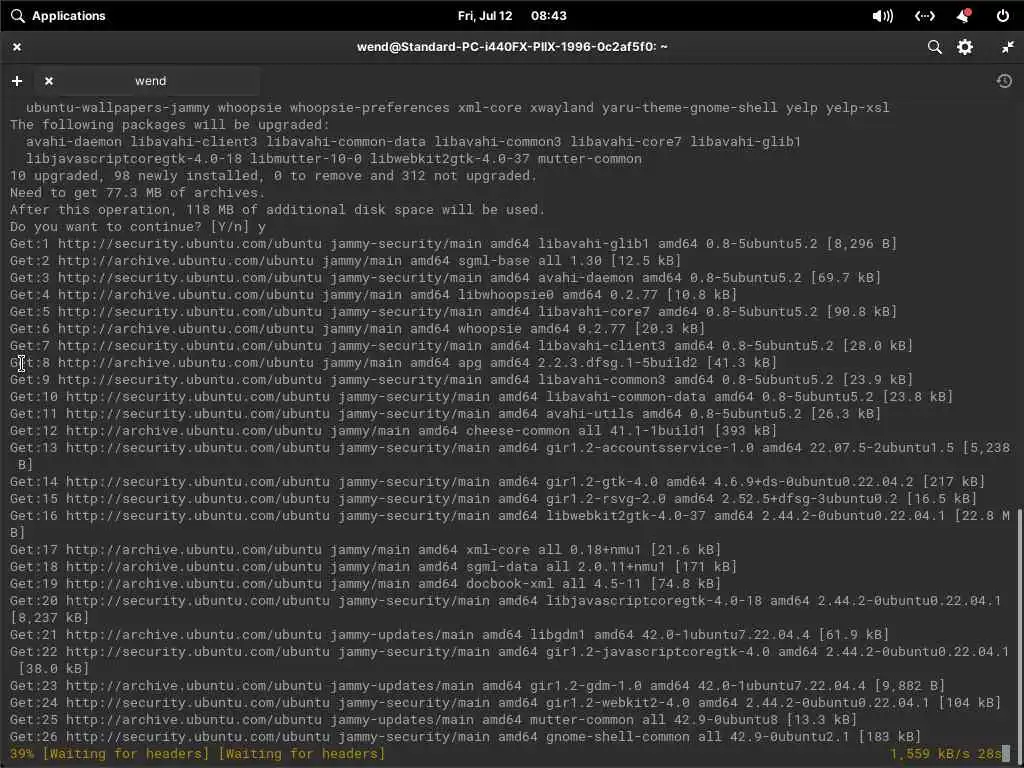Open the sound volume indicator
Image resolution: width=1024 pixels, height=768 pixels.
(882, 16)
